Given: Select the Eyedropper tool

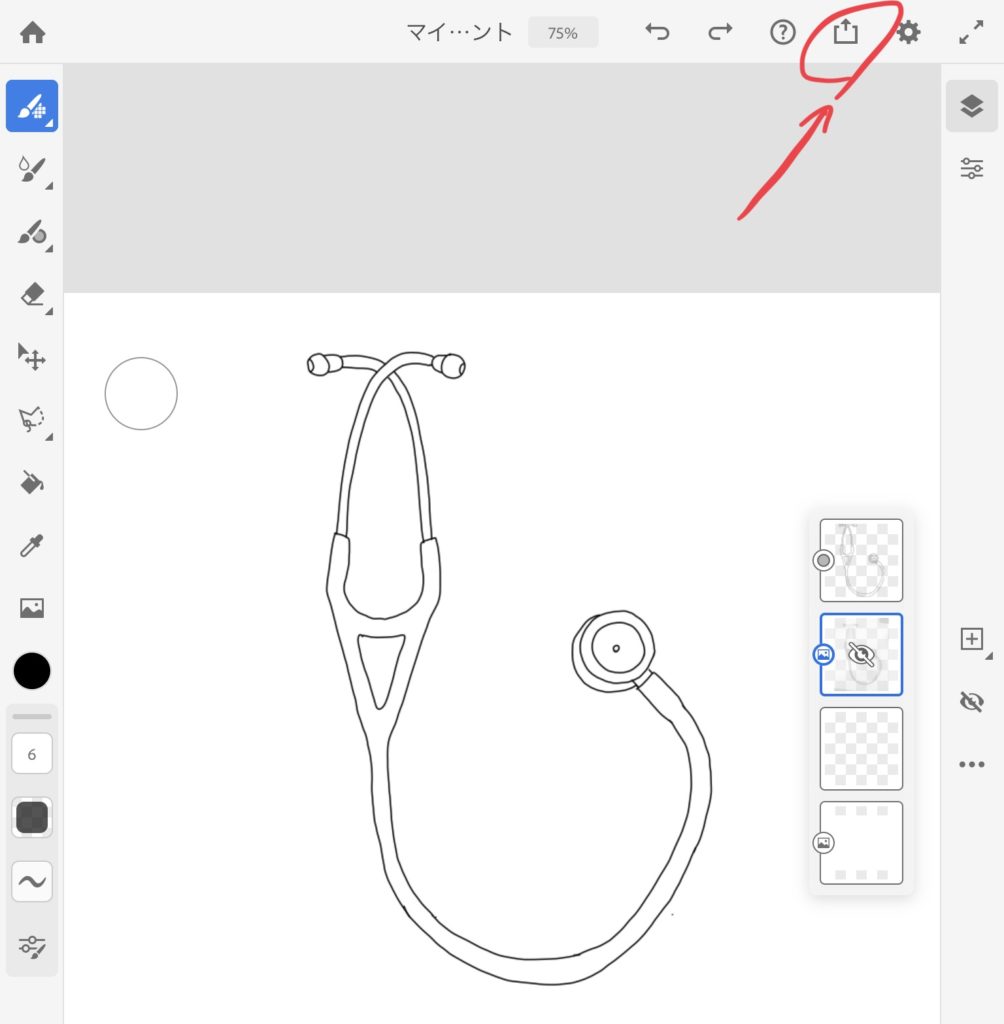Looking at the screenshot, I should point(32,545).
